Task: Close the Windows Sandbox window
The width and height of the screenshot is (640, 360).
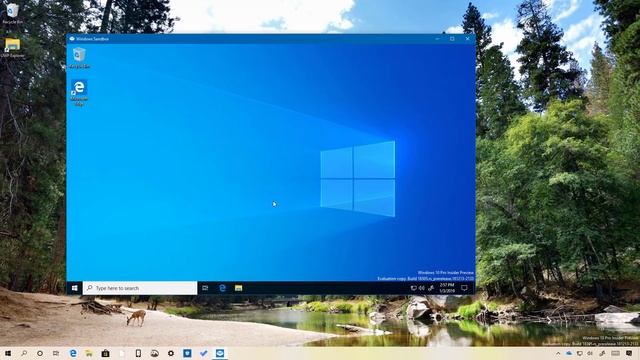Action: pyautogui.click(x=467, y=39)
